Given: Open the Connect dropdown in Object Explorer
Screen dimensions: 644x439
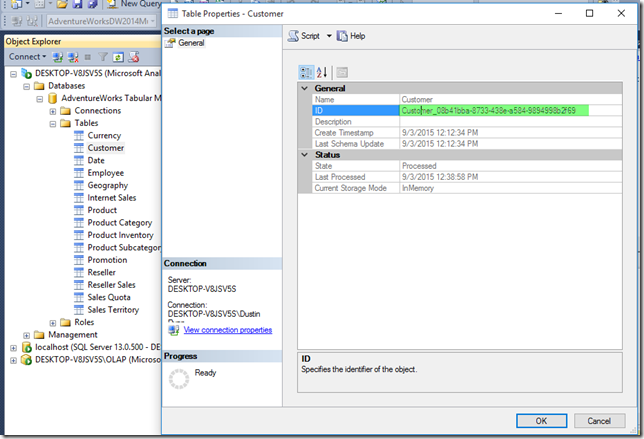Looking at the screenshot, I should coord(27,57).
